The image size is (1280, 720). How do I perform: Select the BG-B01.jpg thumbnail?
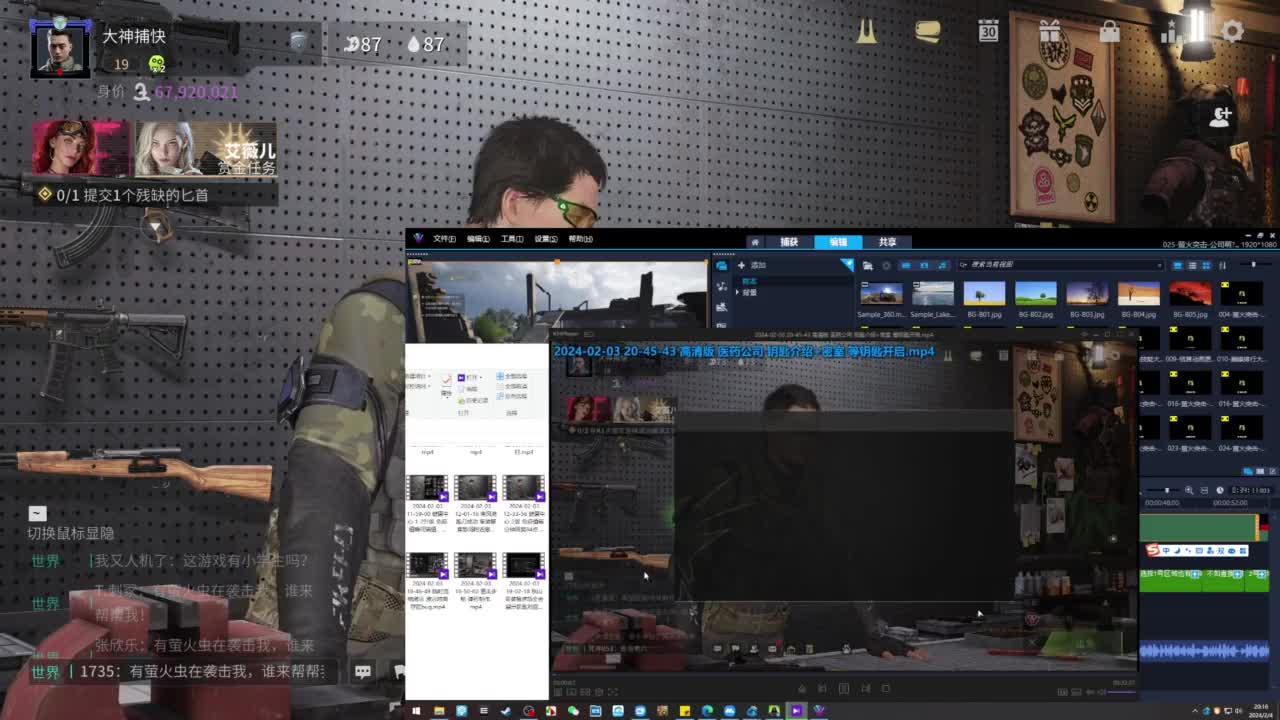click(984, 294)
